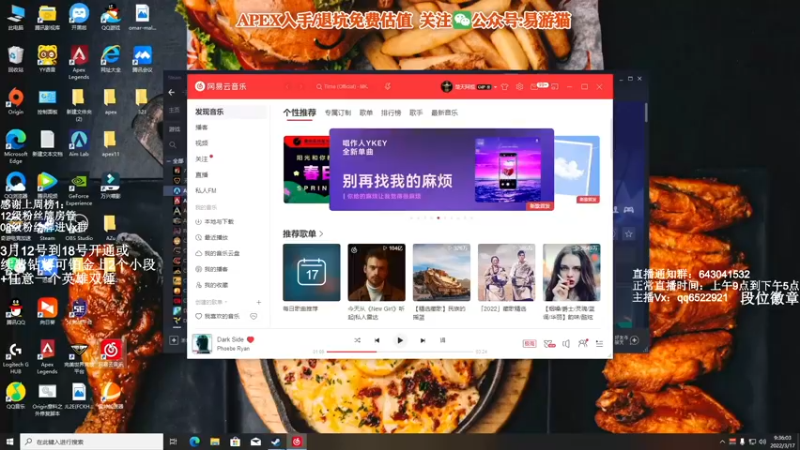Select the 歌手 tab
The width and height of the screenshot is (800, 450).
[x=416, y=113]
